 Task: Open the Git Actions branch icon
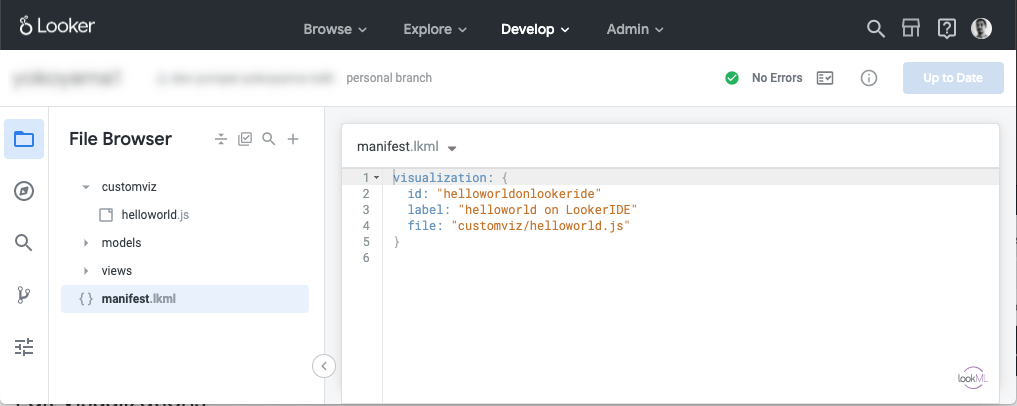(x=24, y=295)
